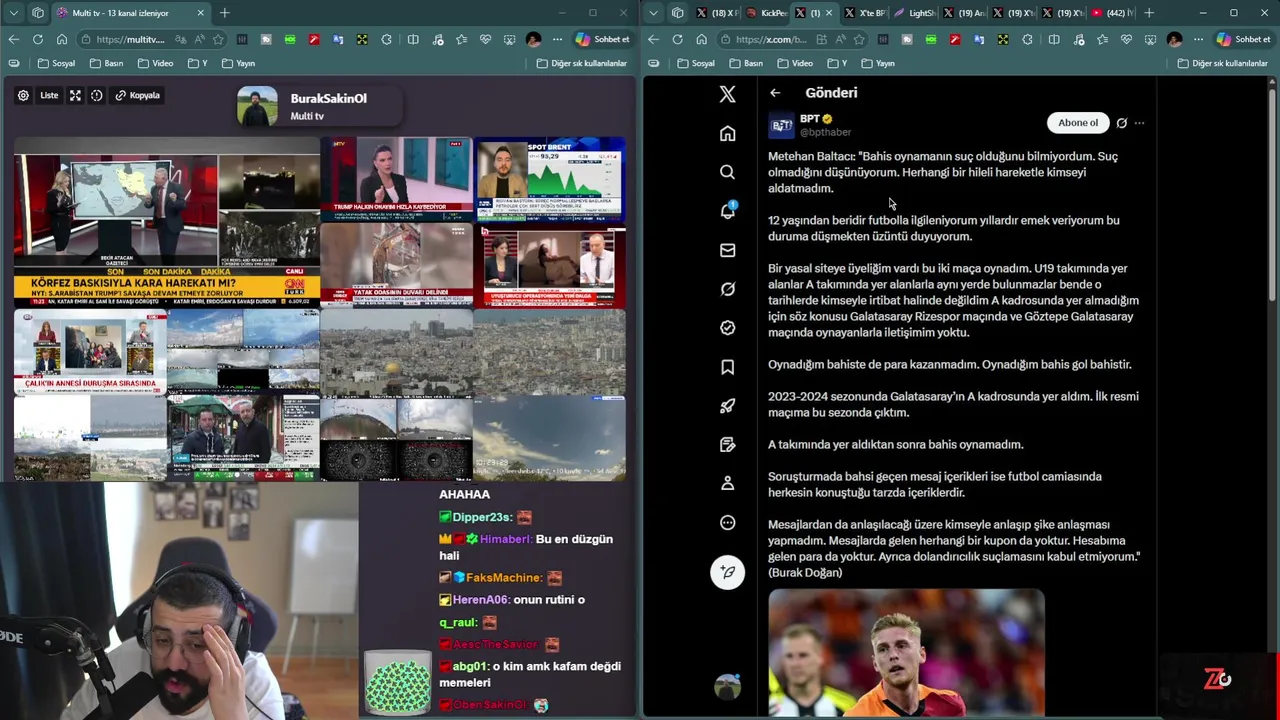1280x720 pixels.
Task: Open the @bpthaber profile handle
Action: (825, 132)
